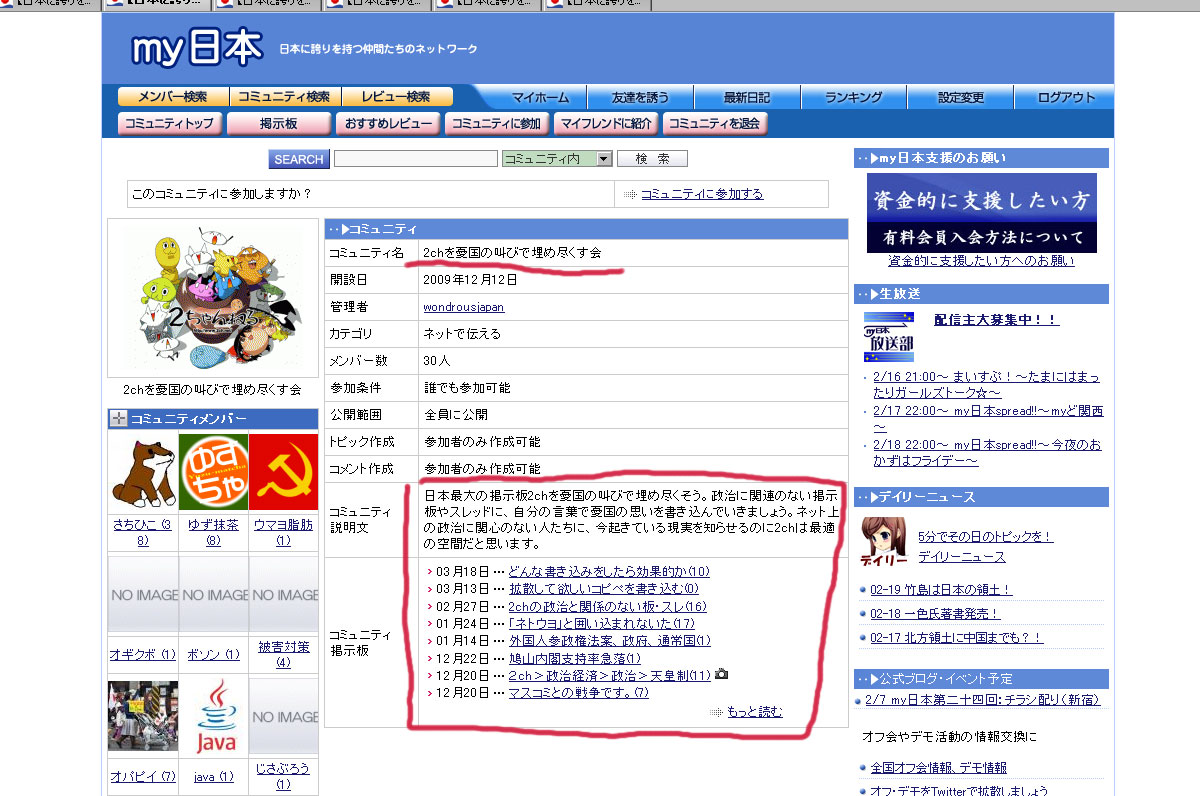Open the さちひこ dog avatar
Viewport: 1200px width, 796px height.
143,472
